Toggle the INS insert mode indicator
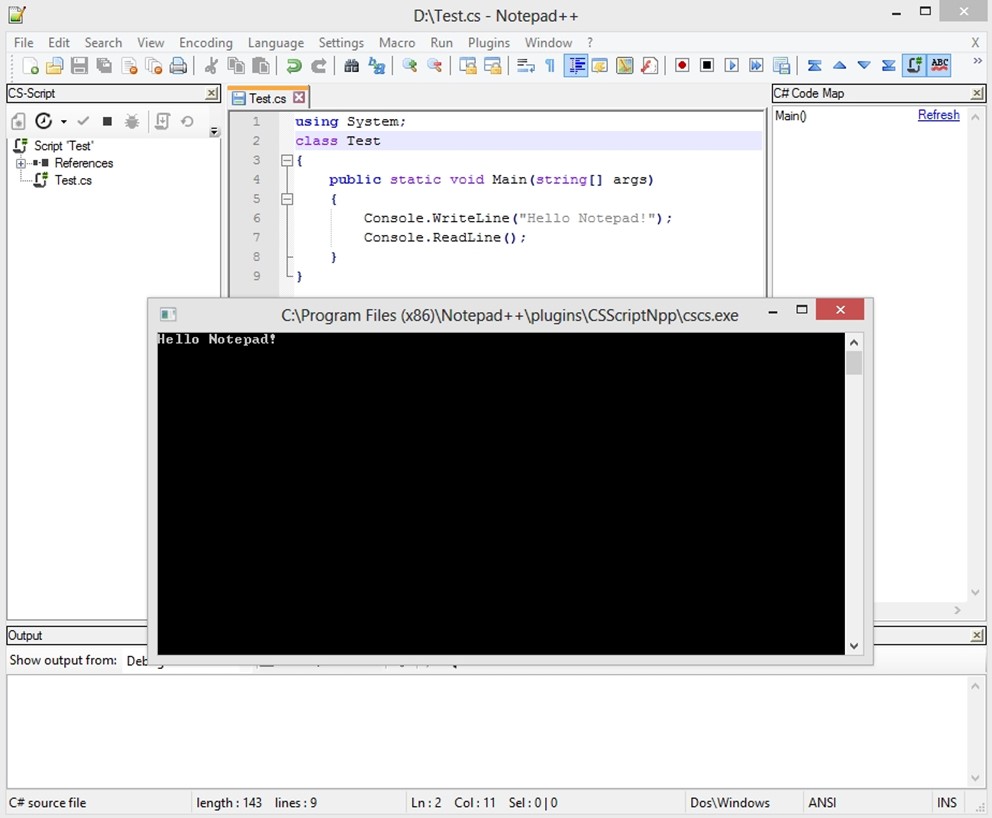Screen dimensions: 992x818 [x=946, y=802]
